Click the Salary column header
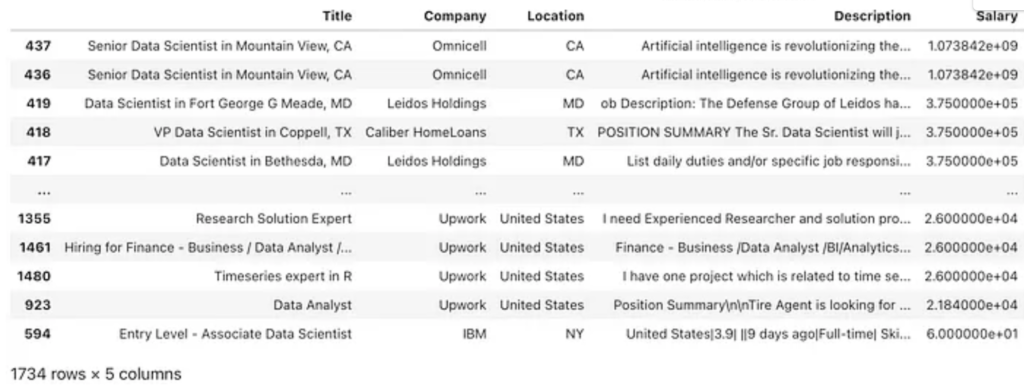 point(997,16)
